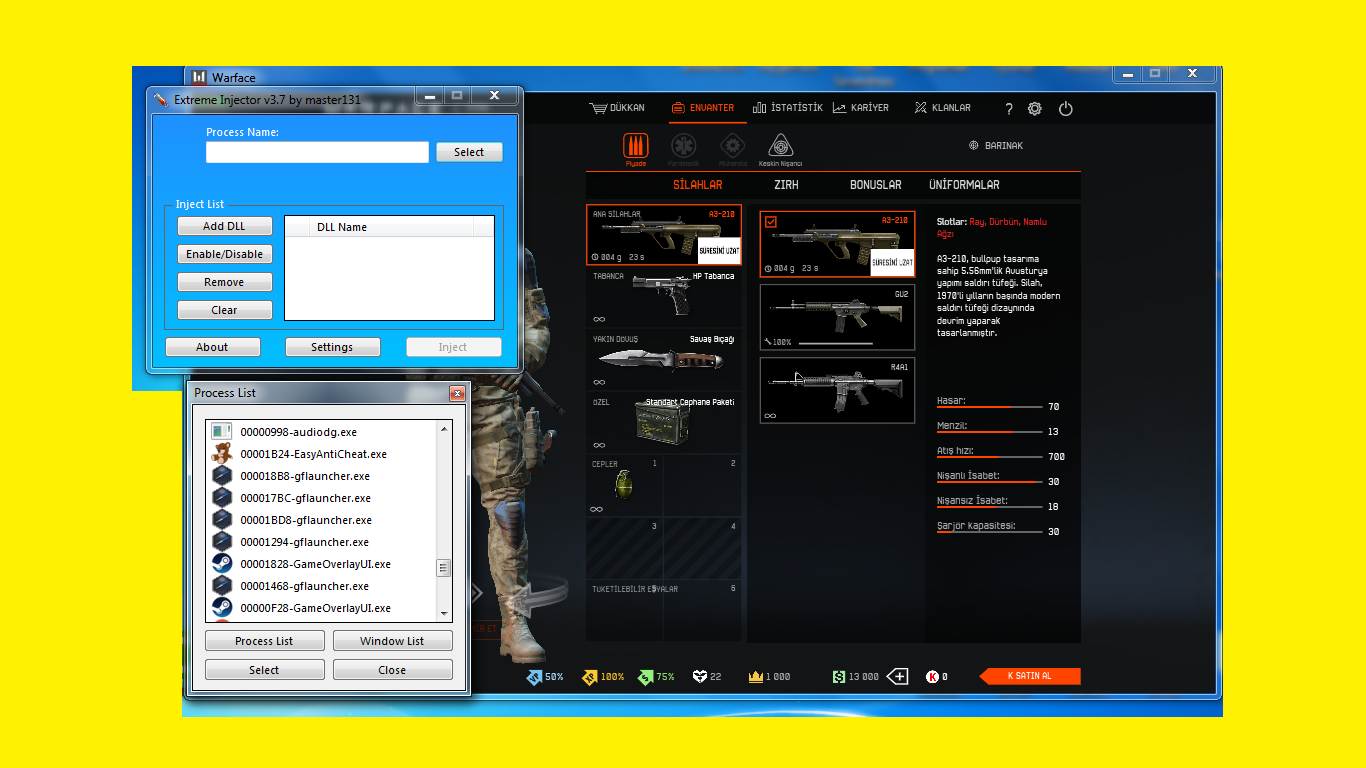Select the Paramedik class icon
The width and height of the screenshot is (1366, 768).
coord(684,144)
